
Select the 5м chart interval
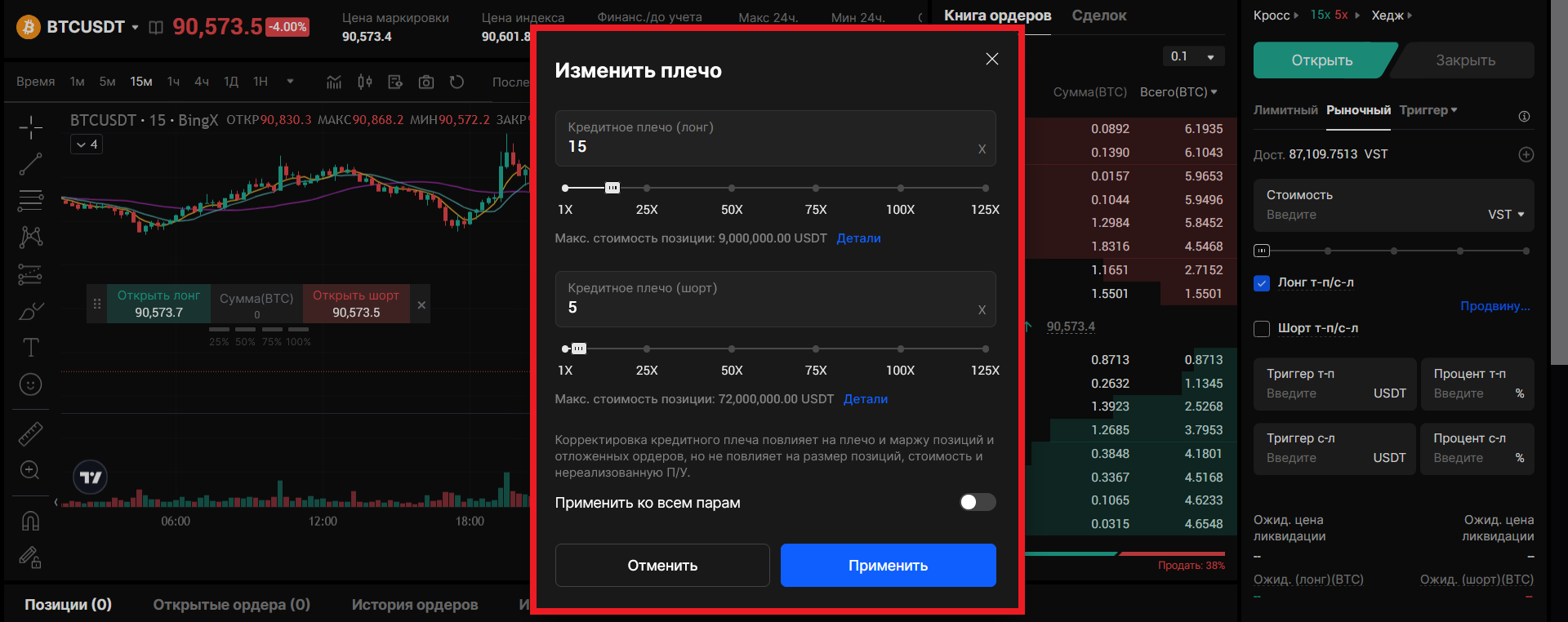click(x=107, y=82)
